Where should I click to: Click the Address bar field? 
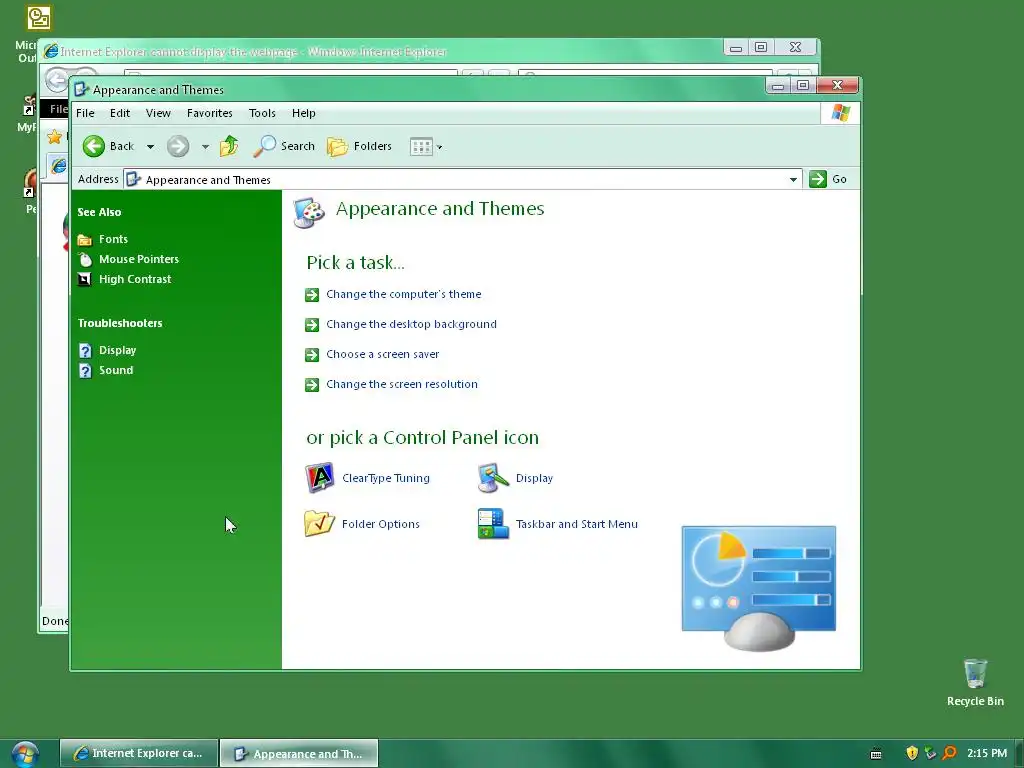click(x=462, y=179)
